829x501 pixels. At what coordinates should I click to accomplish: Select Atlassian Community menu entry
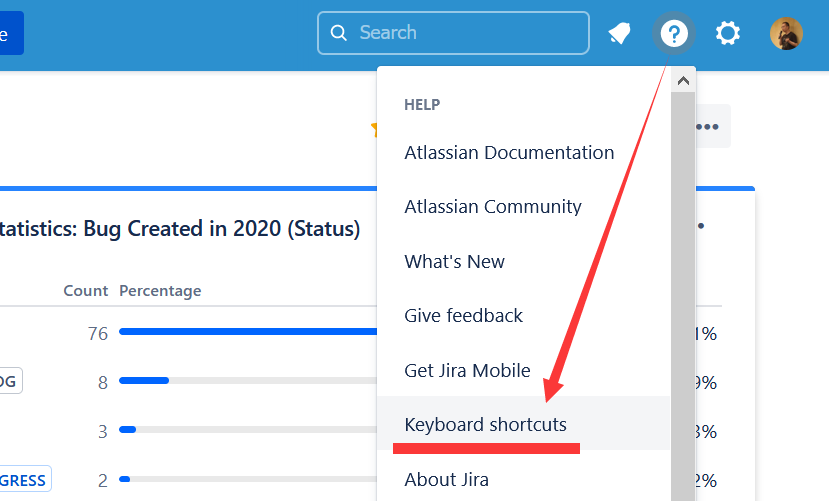click(x=493, y=207)
